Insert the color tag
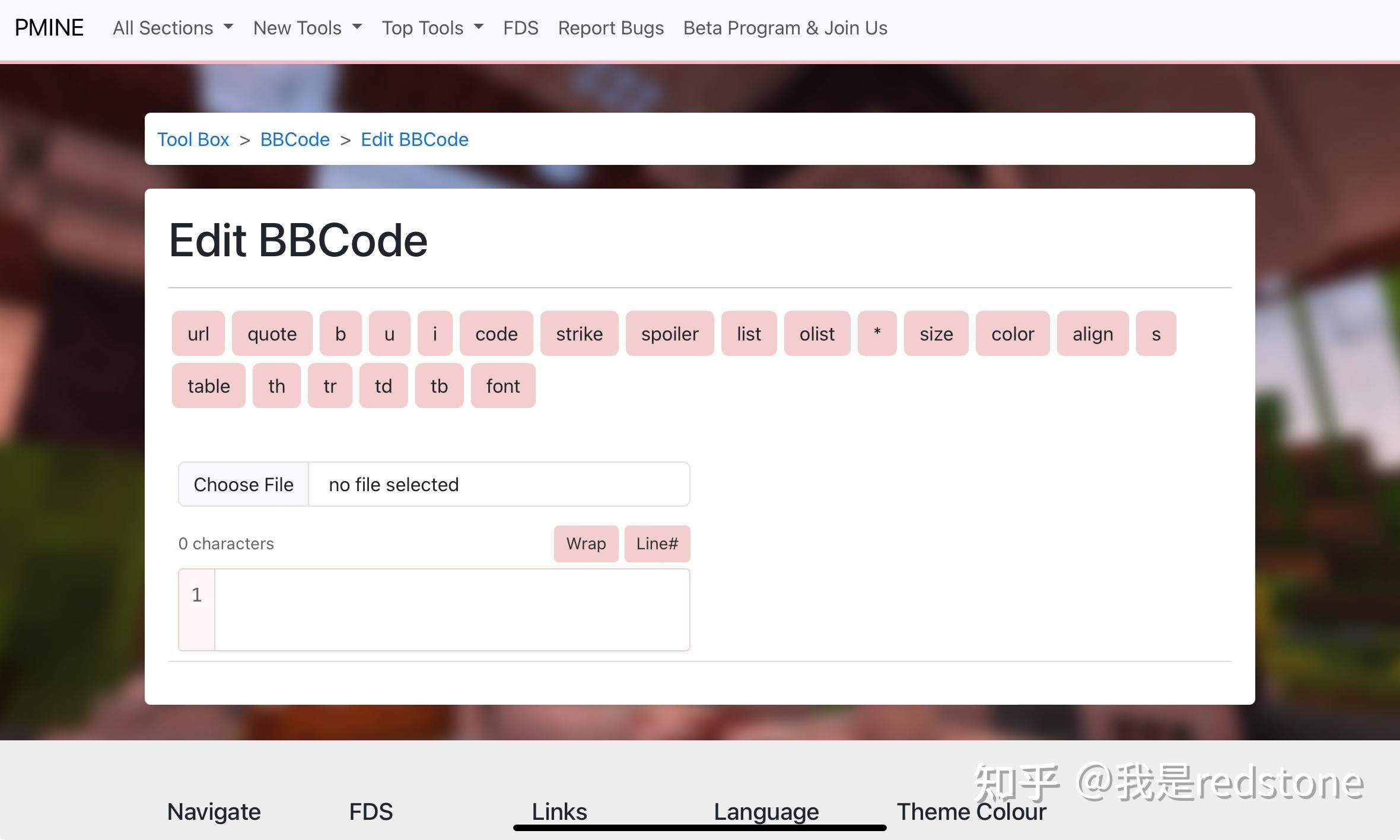This screenshot has height=840, width=1400. (1012, 334)
